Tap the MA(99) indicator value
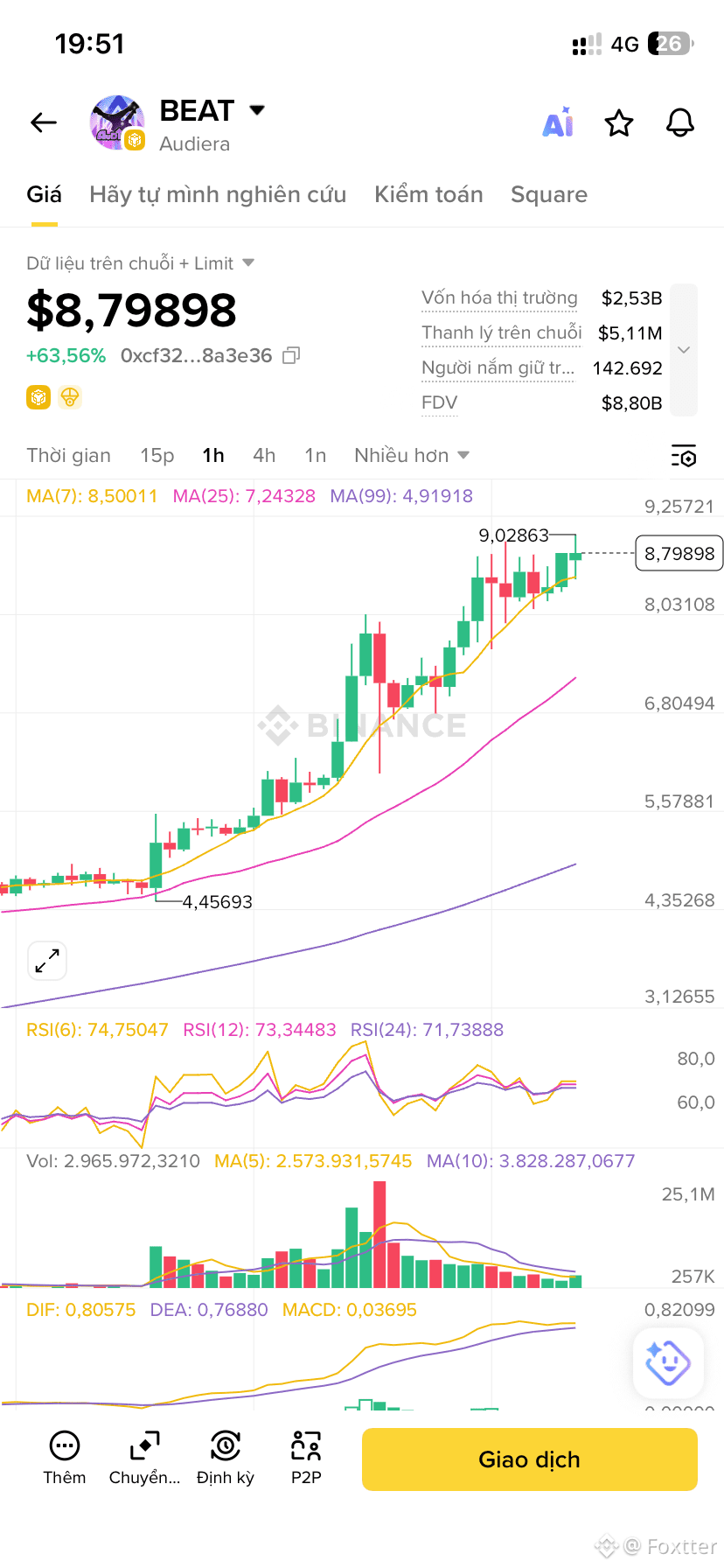The image size is (724, 1568). coord(401,496)
